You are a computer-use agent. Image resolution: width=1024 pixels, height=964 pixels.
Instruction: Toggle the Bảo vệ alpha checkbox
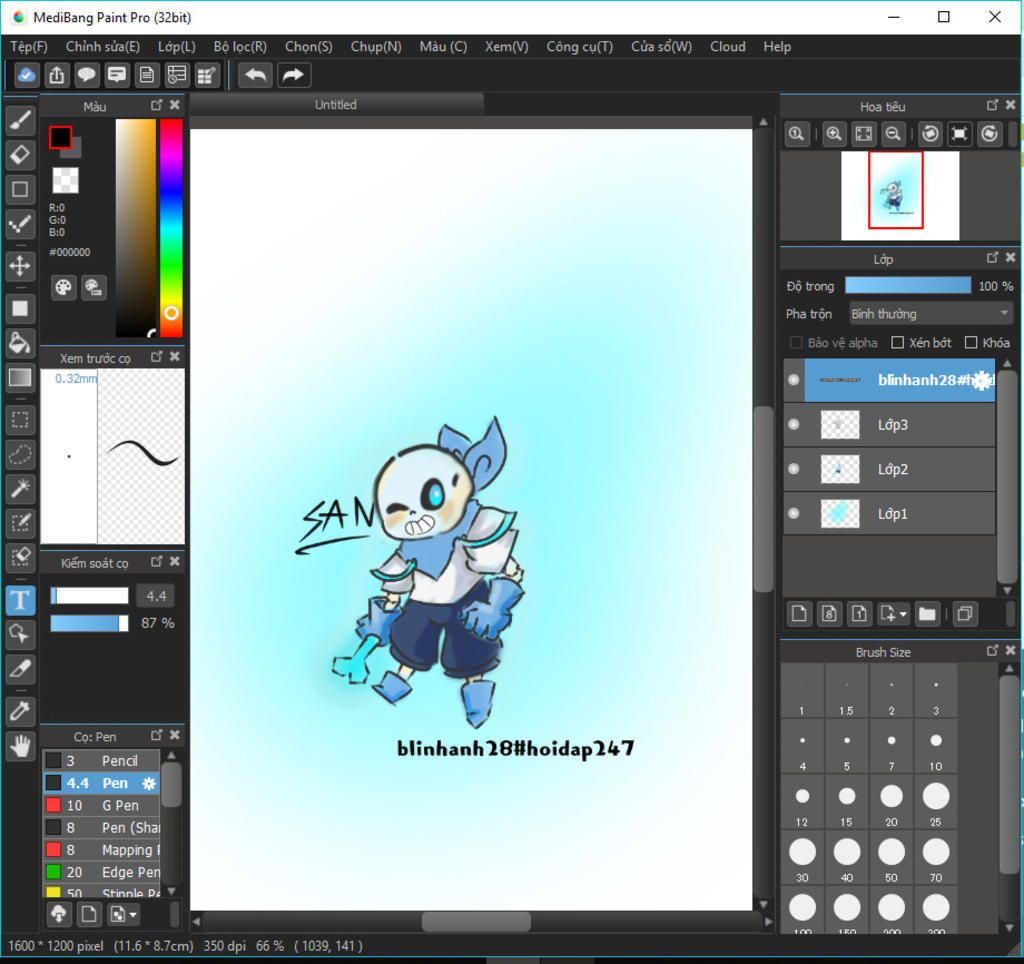click(796, 343)
